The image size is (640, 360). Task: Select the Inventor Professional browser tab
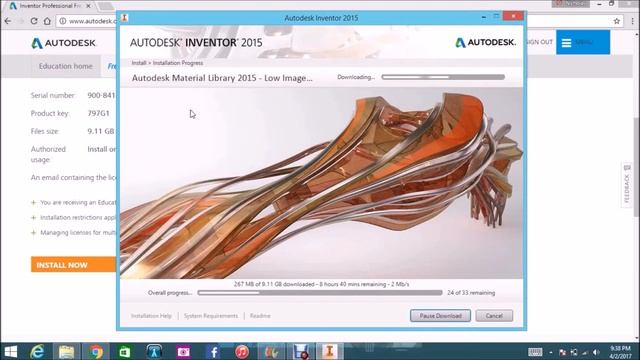50,6
